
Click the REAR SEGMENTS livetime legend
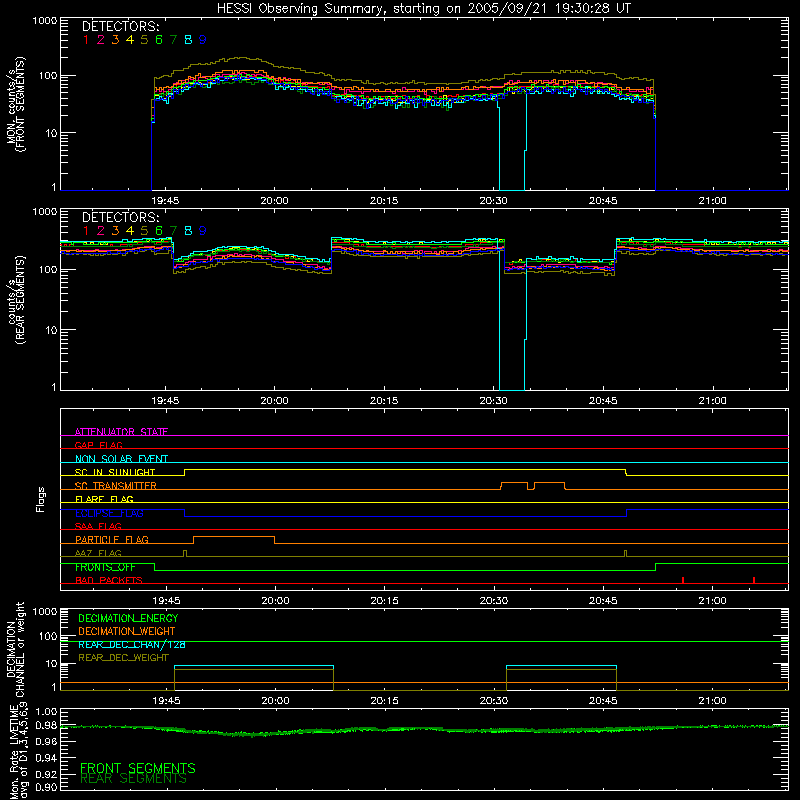tap(133, 779)
